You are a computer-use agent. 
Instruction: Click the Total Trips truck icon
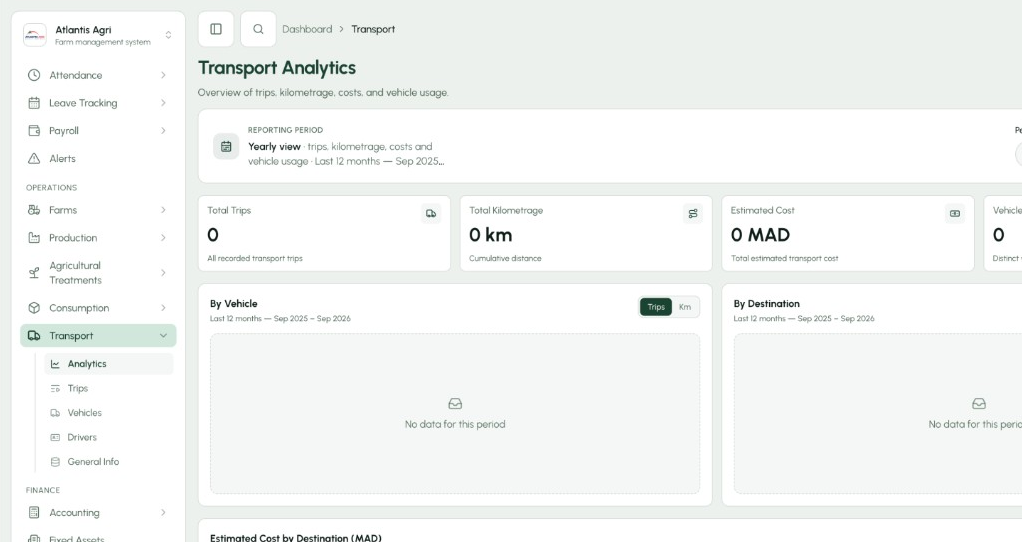coord(431,214)
